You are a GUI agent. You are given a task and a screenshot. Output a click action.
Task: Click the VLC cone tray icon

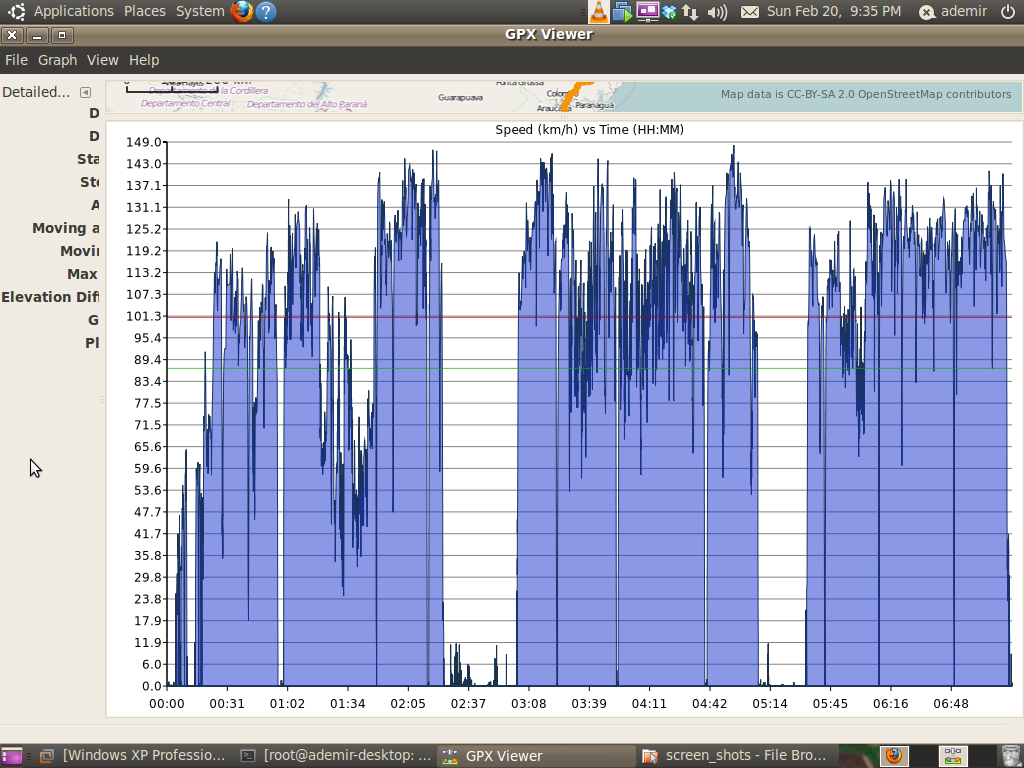pyautogui.click(x=598, y=12)
